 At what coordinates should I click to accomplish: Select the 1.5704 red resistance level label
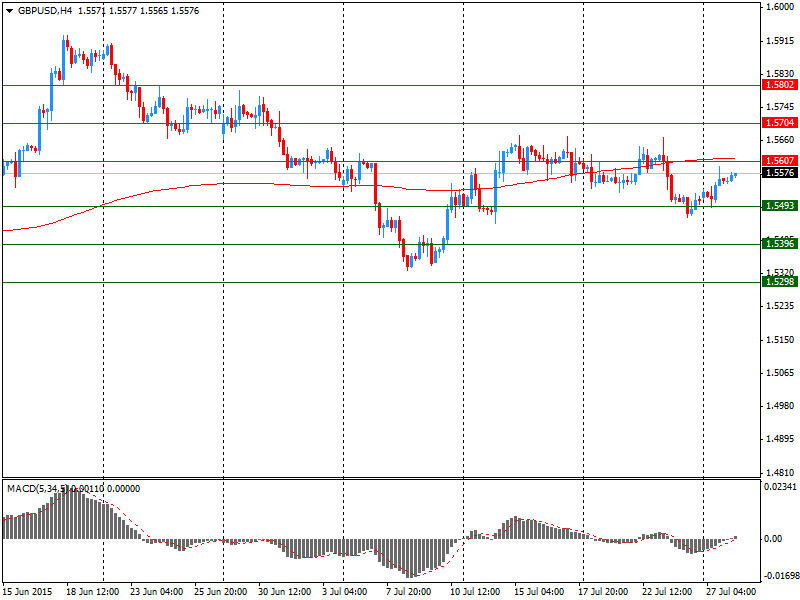(780, 122)
